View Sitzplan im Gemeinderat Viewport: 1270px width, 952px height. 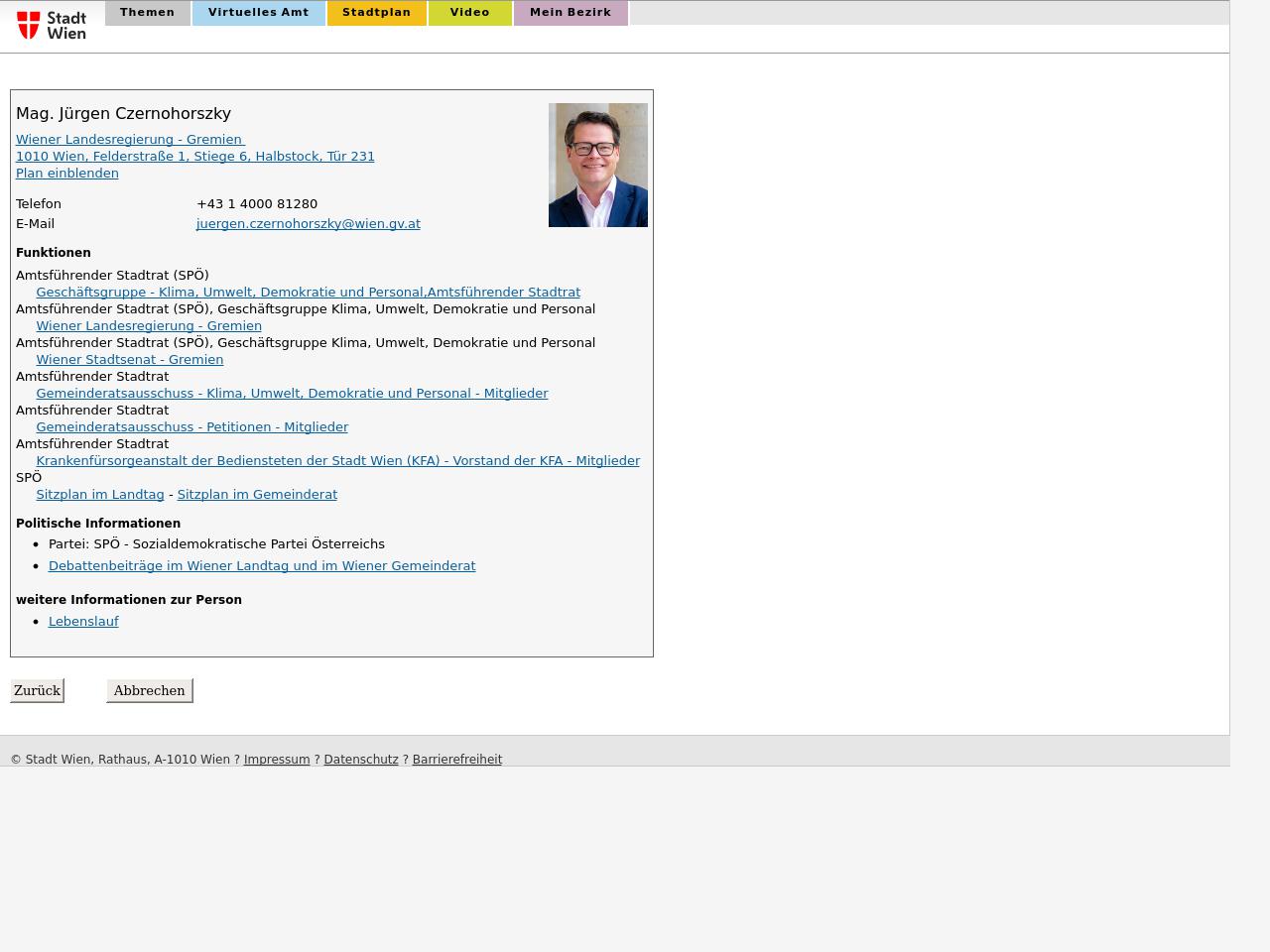pos(257,495)
